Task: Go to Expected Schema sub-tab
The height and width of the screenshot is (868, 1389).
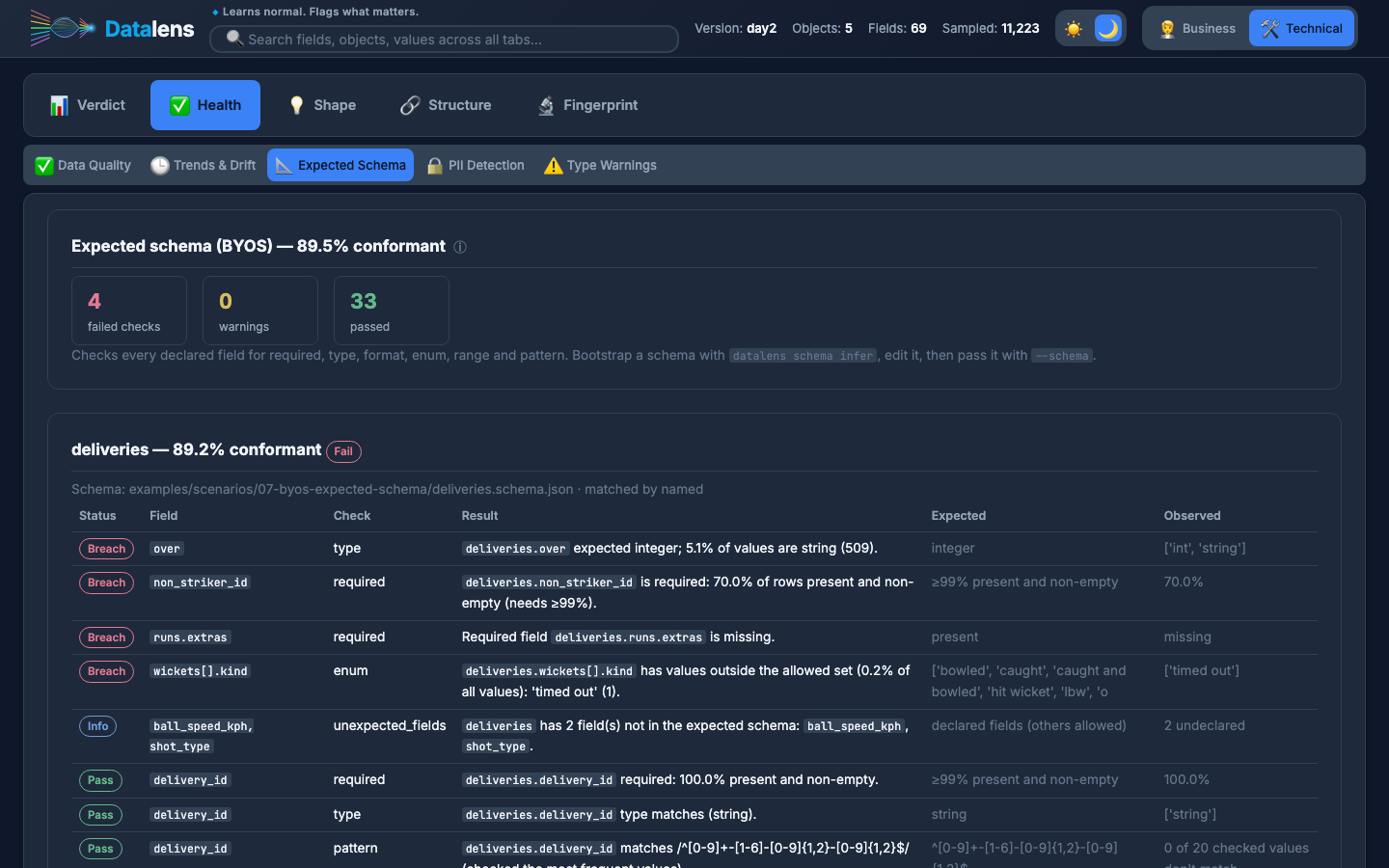Action: [x=340, y=165]
